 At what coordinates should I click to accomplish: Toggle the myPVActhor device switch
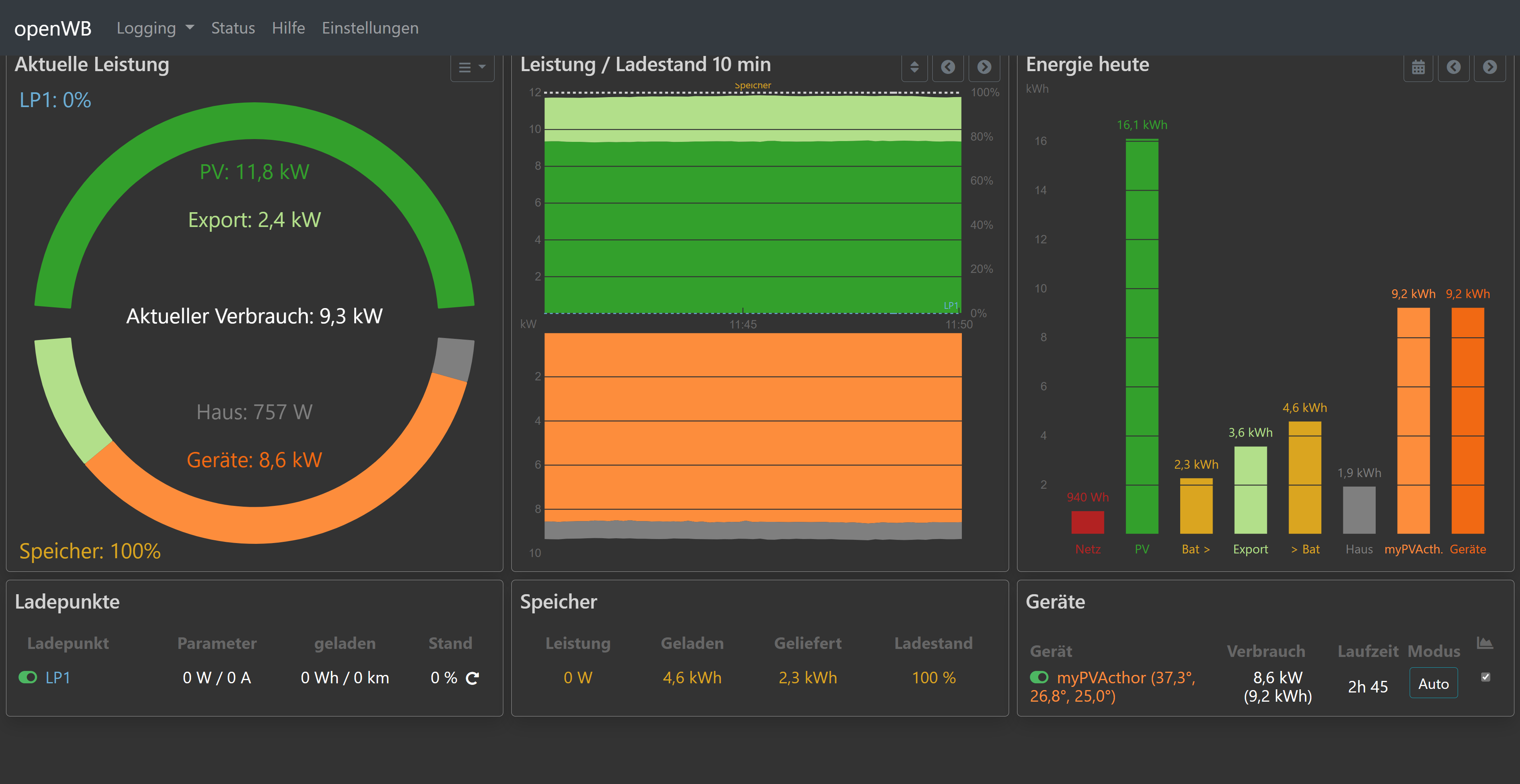1039,677
